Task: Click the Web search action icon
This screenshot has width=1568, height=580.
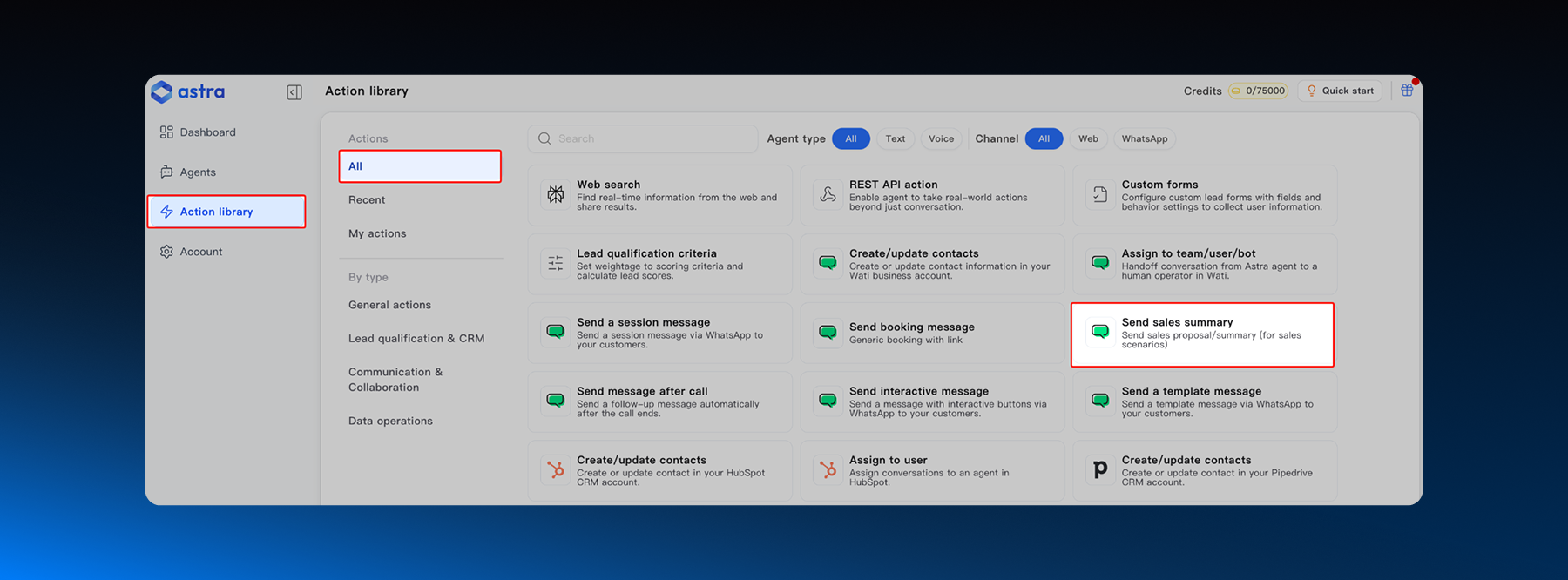Action: pos(556,195)
